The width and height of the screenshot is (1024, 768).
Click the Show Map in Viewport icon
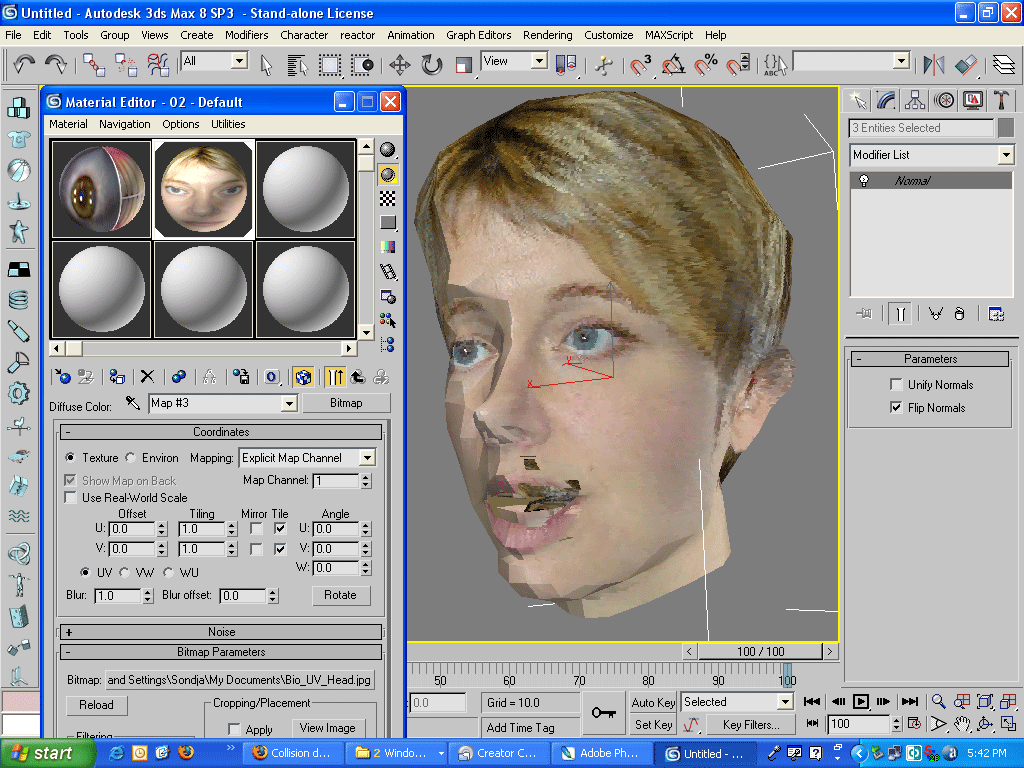click(304, 377)
